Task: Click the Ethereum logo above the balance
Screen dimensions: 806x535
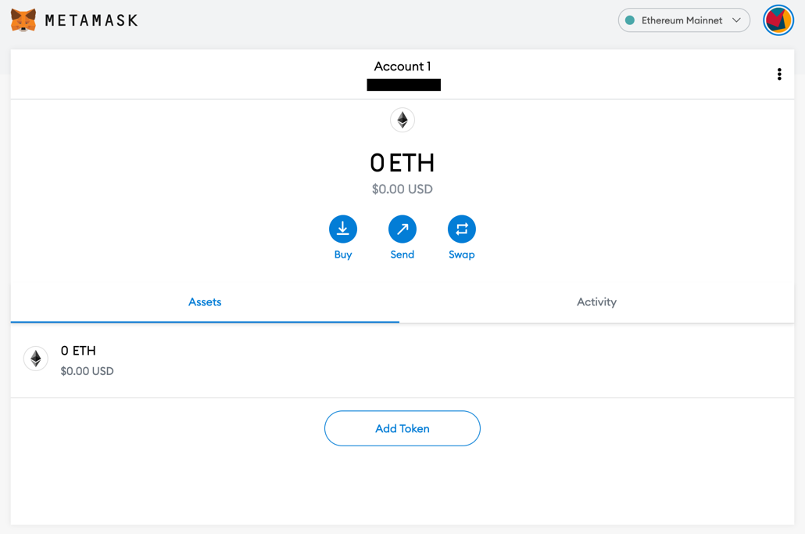Action: pyautogui.click(x=402, y=120)
